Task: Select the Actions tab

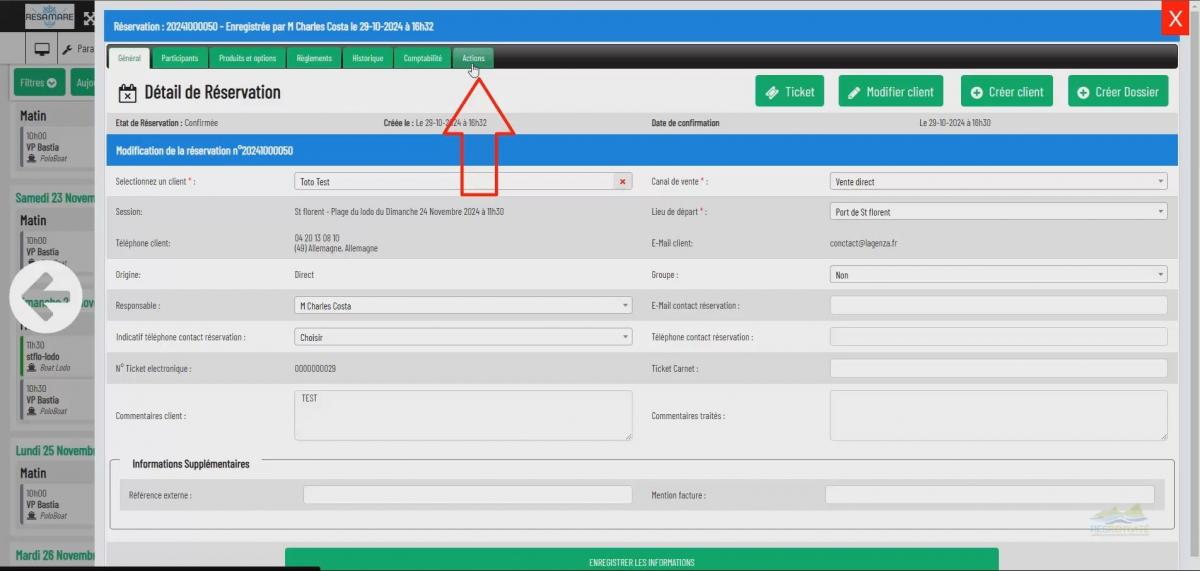Action: pos(473,58)
